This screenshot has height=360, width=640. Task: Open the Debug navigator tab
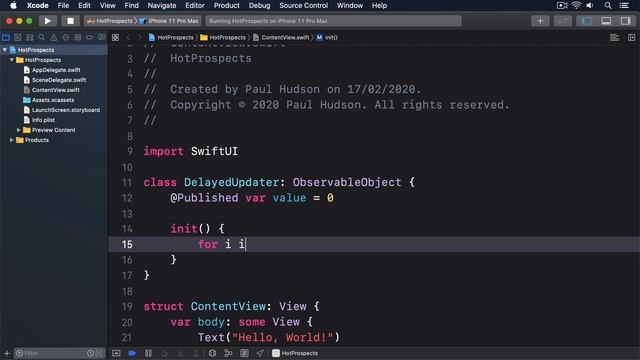(78, 38)
